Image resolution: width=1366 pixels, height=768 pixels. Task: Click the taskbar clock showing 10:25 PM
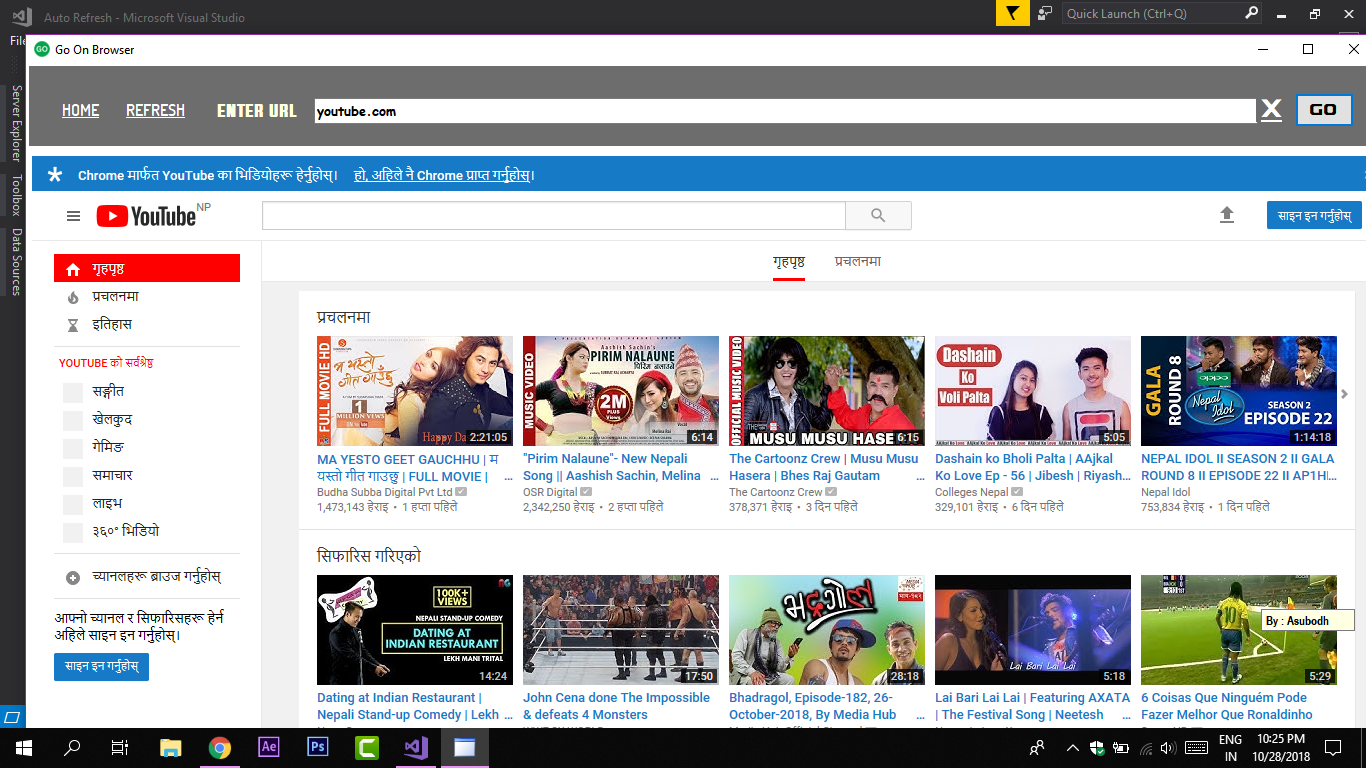point(1283,747)
